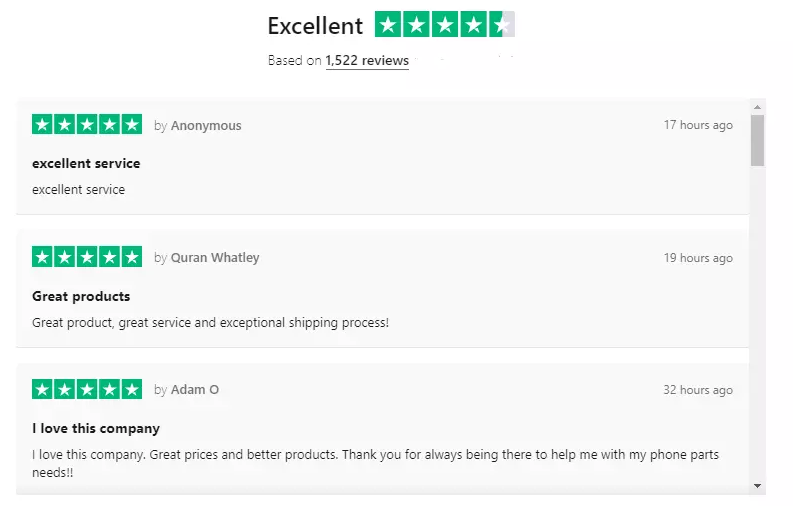Viewport: 793px width, 506px height.
Task: Click the half-filled fifth star in the header
Action: (x=502, y=25)
